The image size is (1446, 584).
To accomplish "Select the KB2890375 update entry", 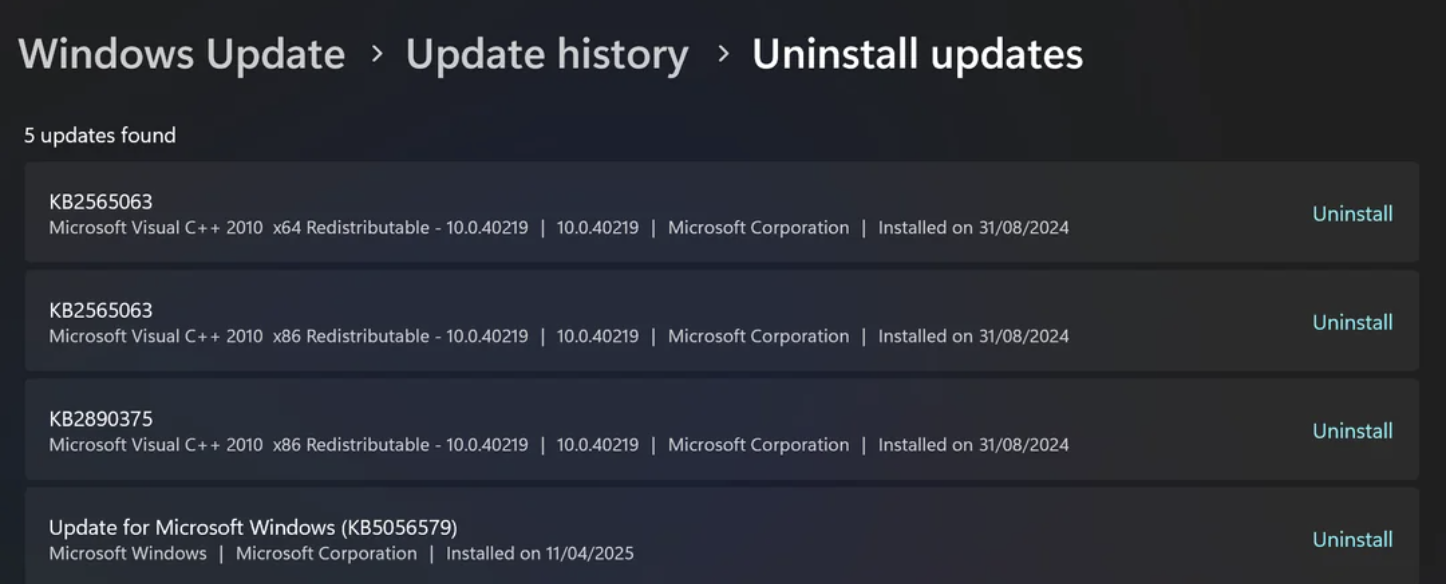I will [600, 430].
